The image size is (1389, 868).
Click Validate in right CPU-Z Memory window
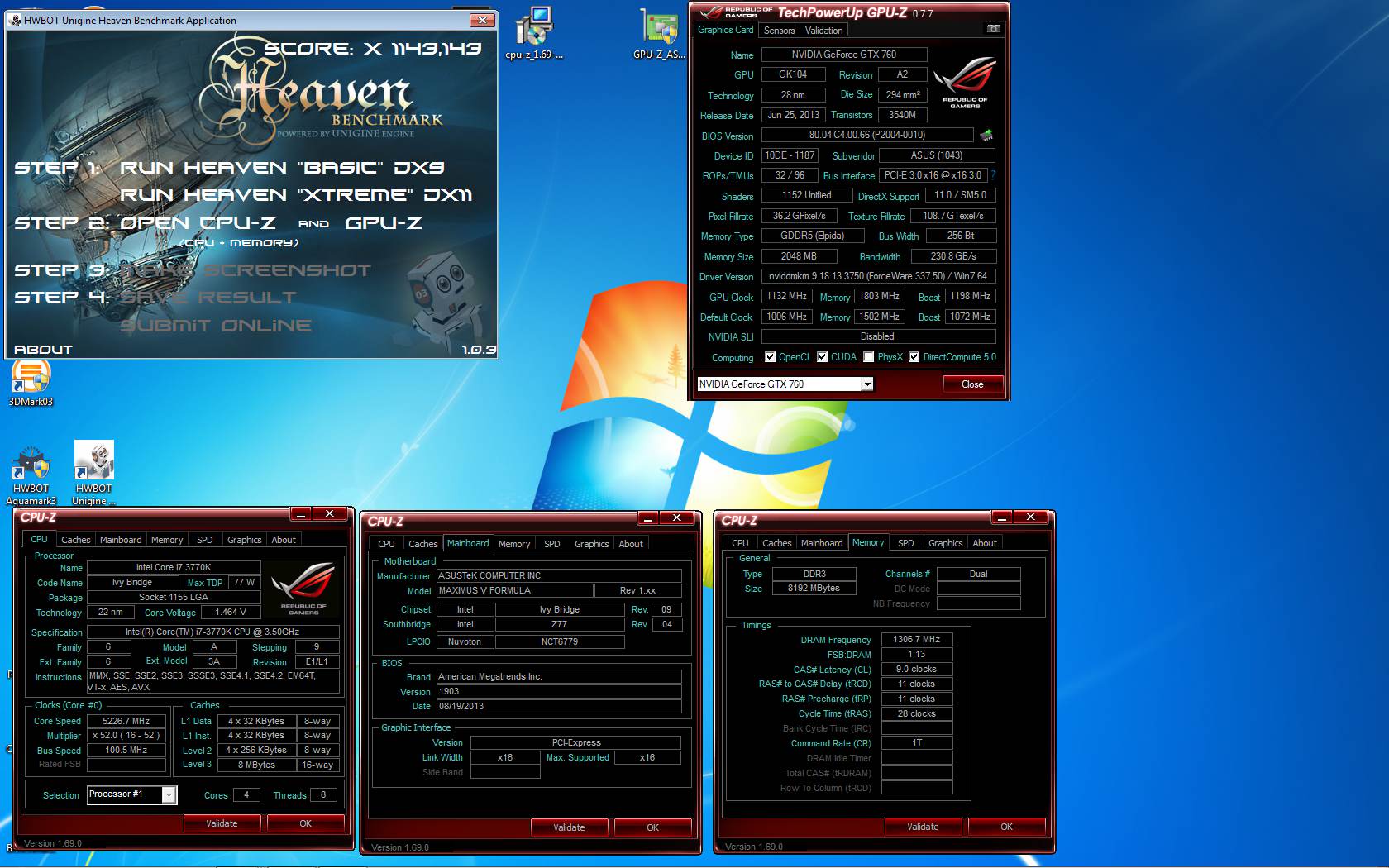923,827
